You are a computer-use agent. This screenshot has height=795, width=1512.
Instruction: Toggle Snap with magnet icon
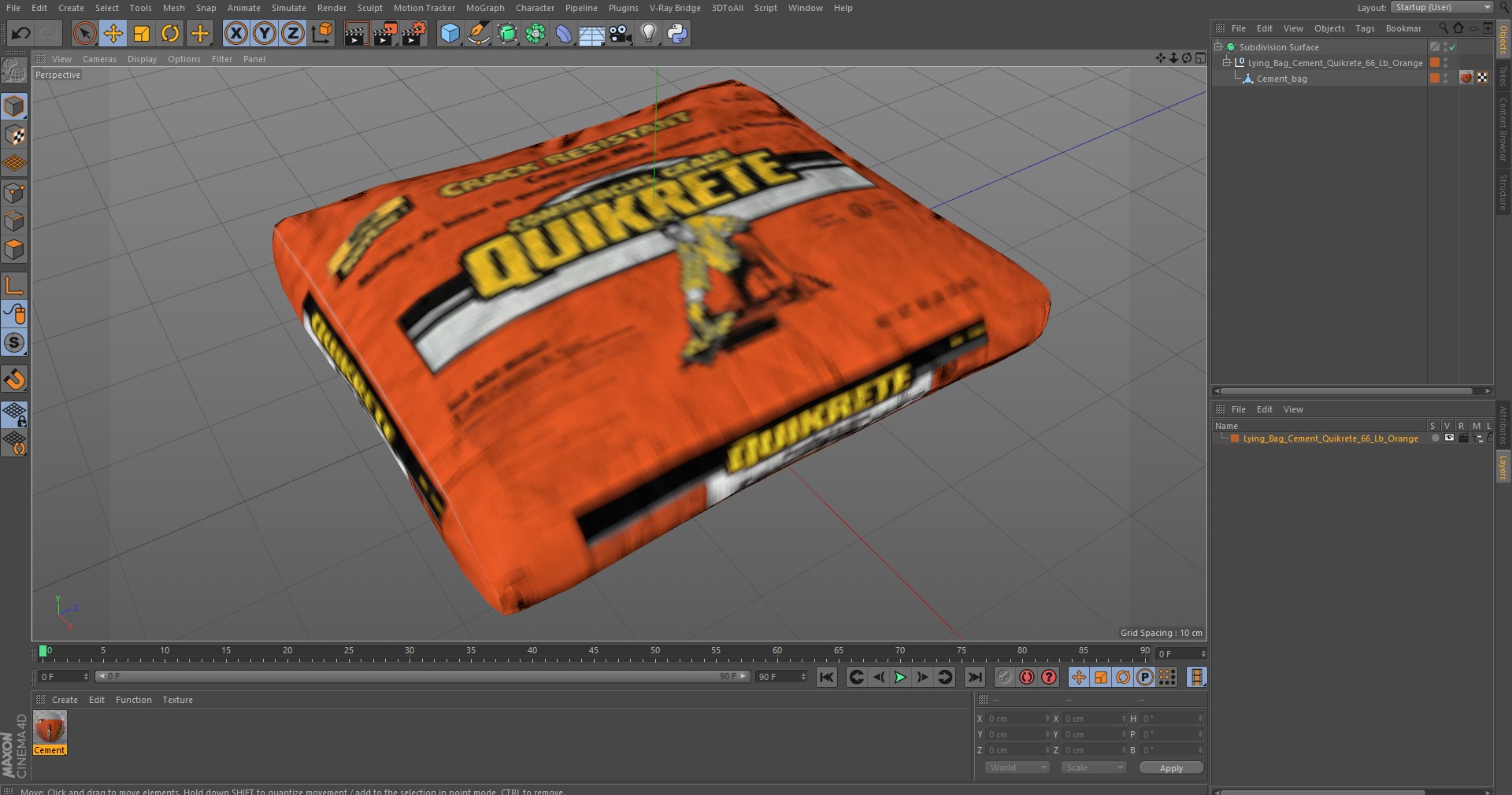[14, 379]
